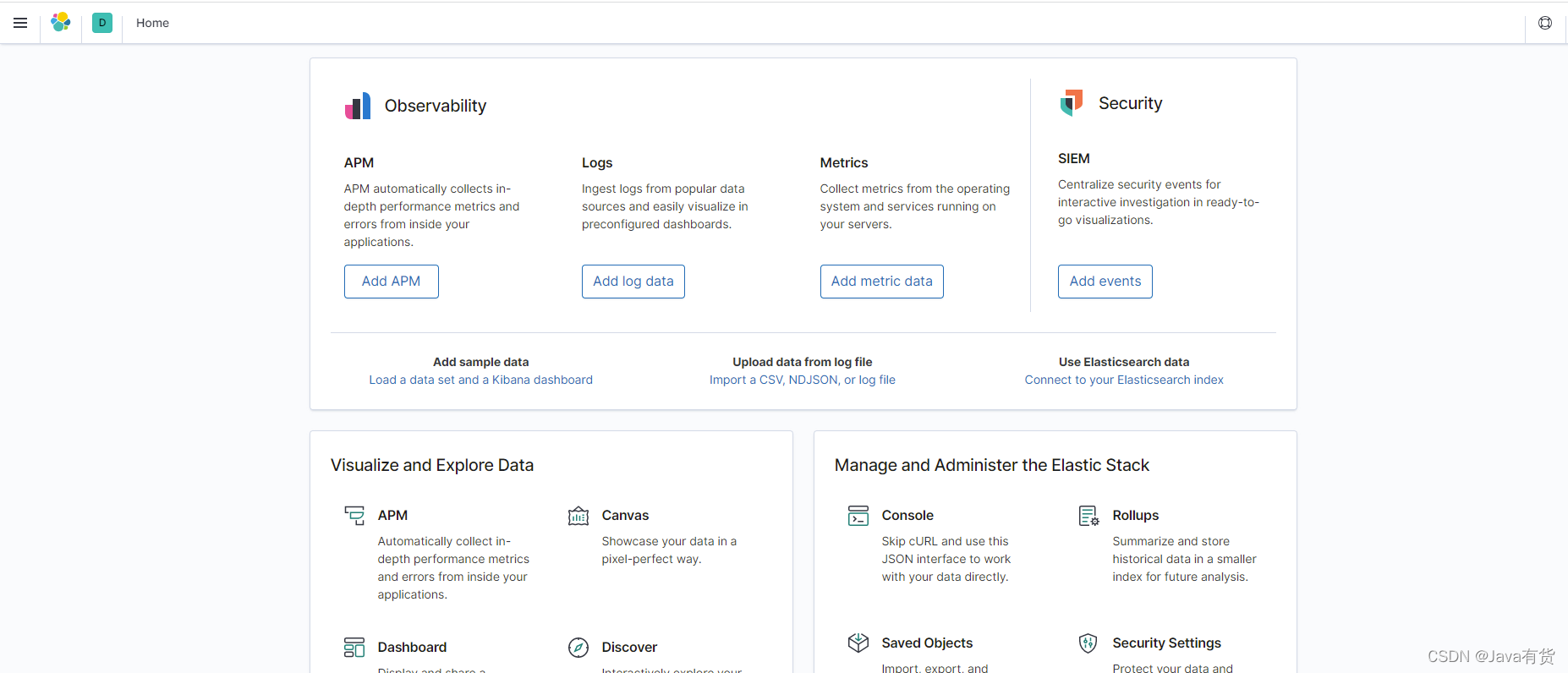Click the Skip cURL console description text

pos(946,559)
